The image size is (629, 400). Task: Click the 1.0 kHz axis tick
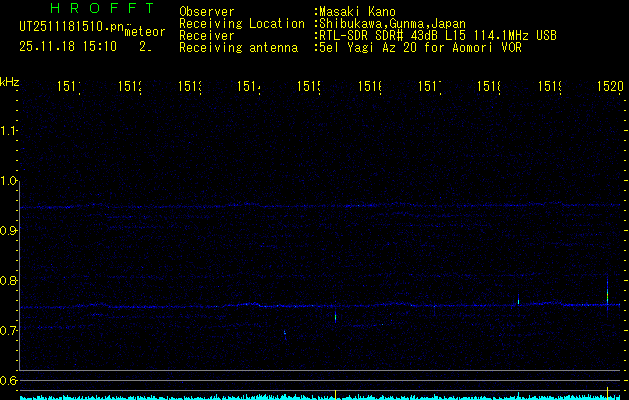point(9,181)
